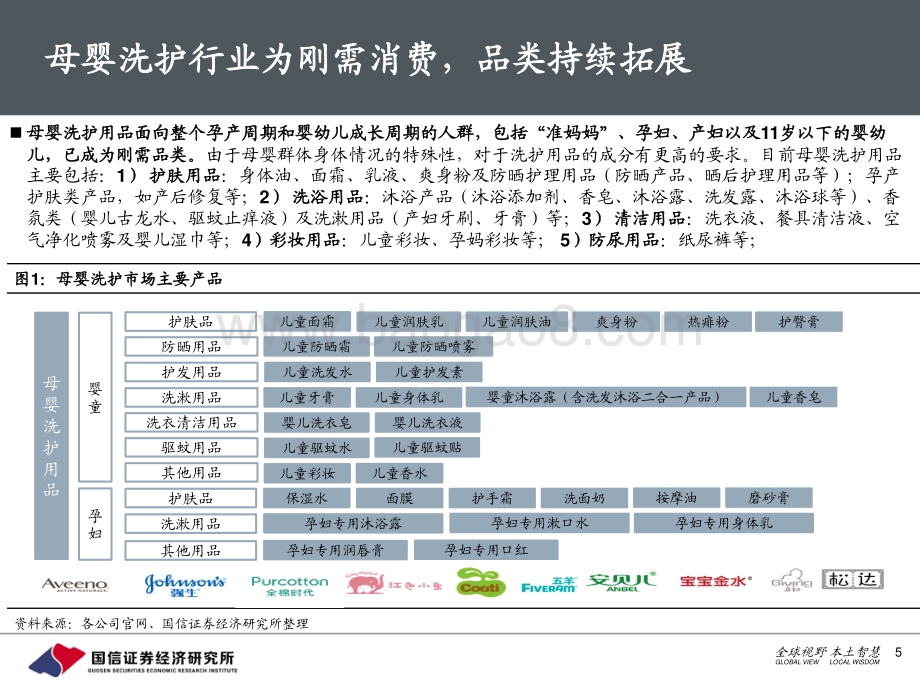Click the 儿童香水 product box
The width and height of the screenshot is (920, 690).
400,473
